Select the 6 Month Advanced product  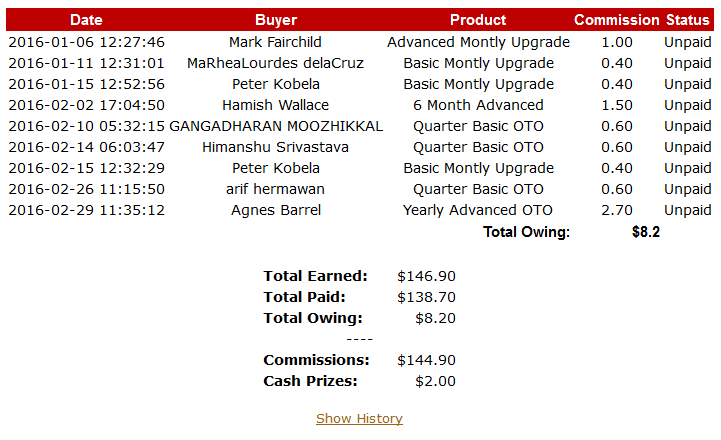(x=478, y=105)
